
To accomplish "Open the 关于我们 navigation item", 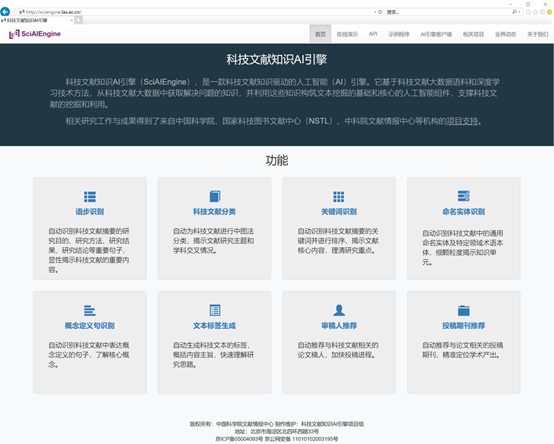I will 537,34.
